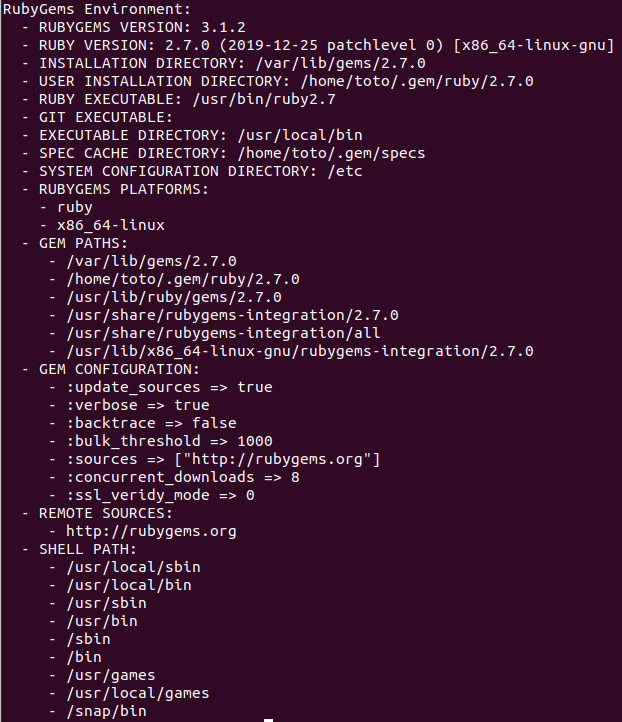Click the SHELL PATH section label
The width and height of the screenshot is (622, 722).
pos(88,549)
